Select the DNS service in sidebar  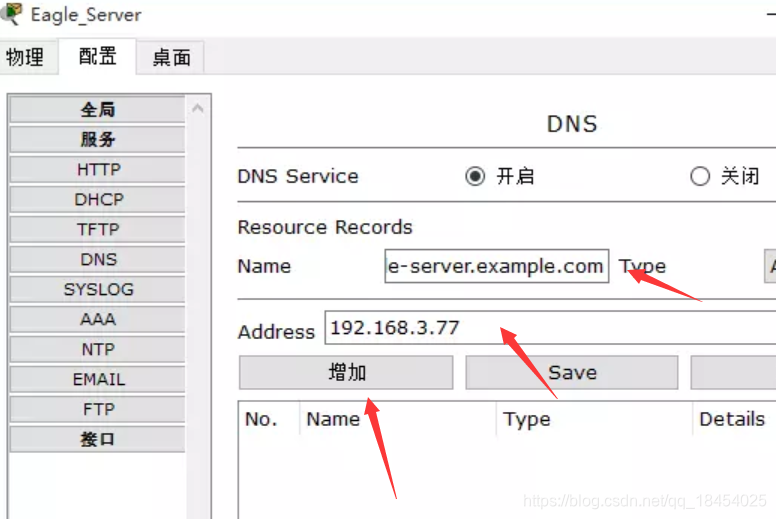97,259
